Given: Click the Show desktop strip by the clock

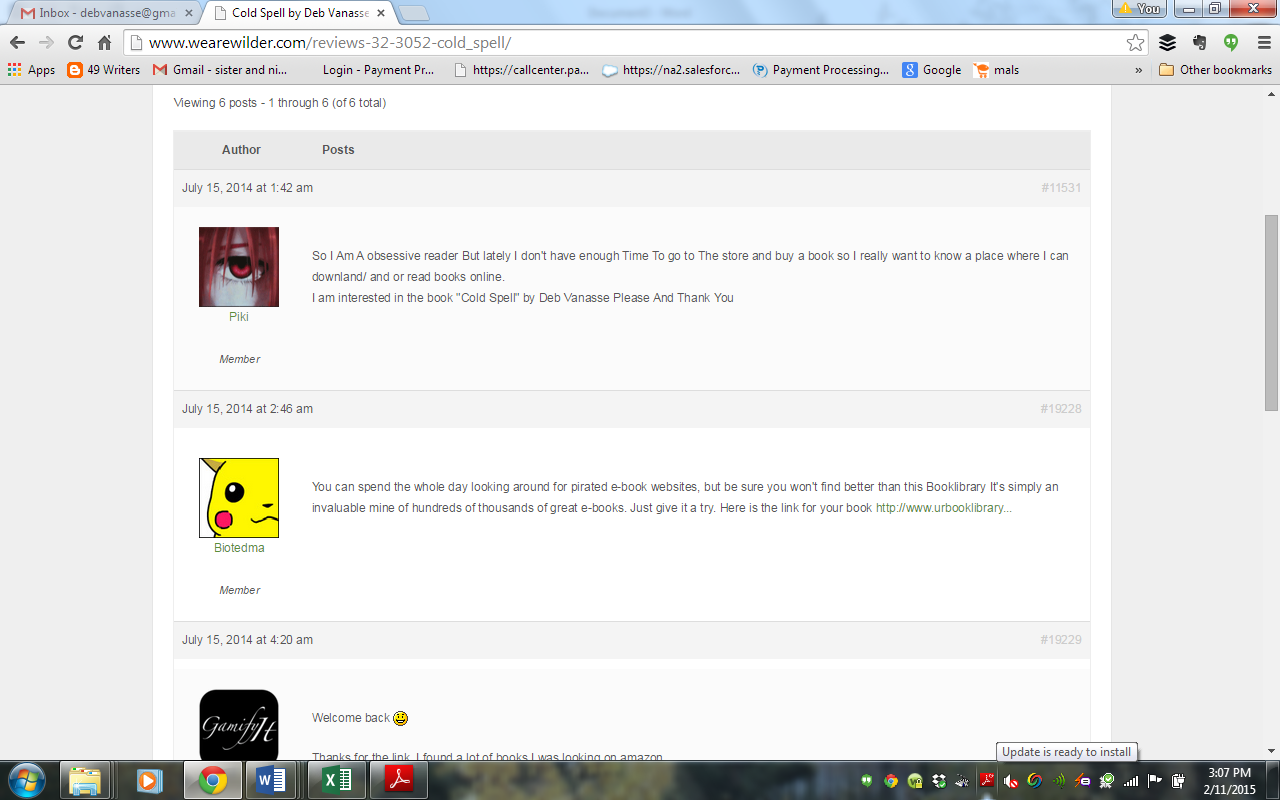Looking at the screenshot, I should pyautogui.click(x=1273, y=780).
